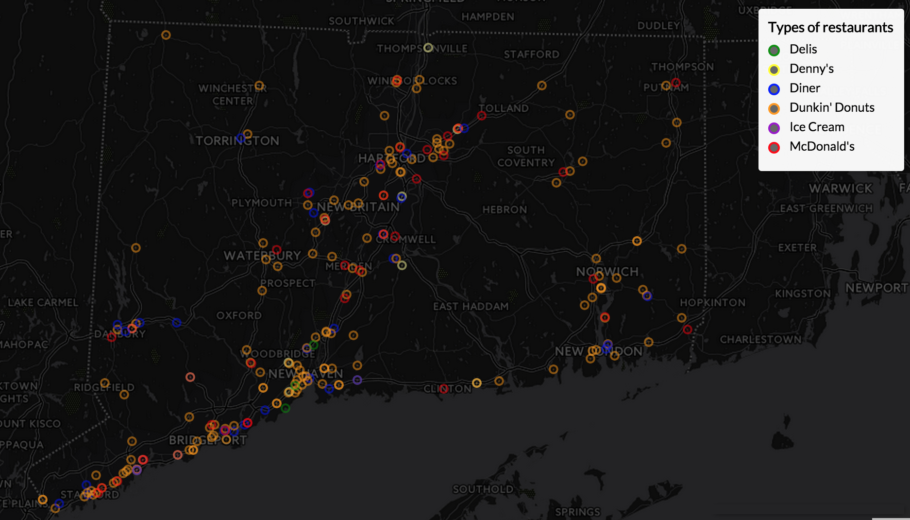This screenshot has height=520, width=910.
Task: Click the 'TORRINGTON' map label
Action: click(x=237, y=141)
